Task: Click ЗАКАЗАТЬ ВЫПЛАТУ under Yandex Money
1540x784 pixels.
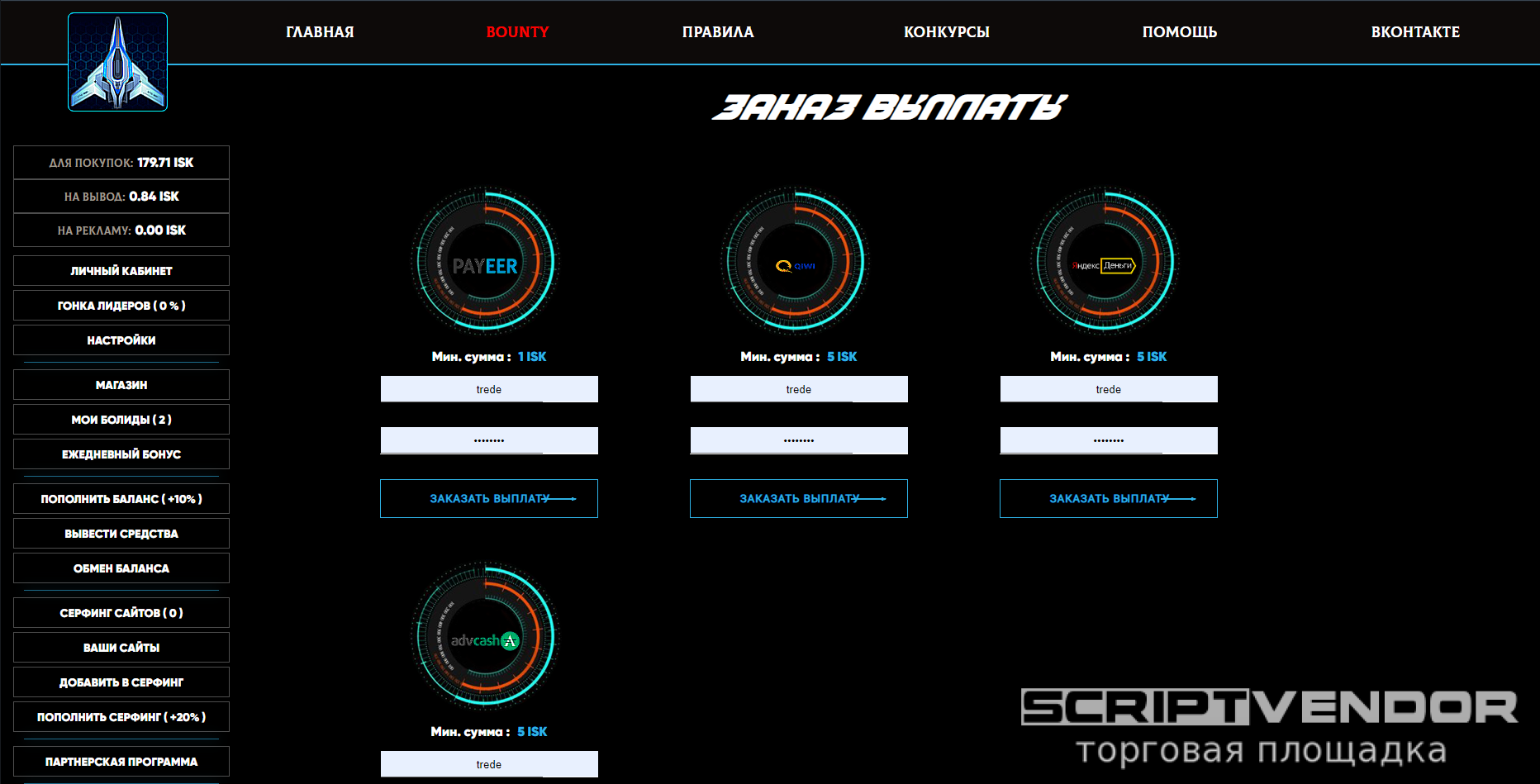Action: point(1109,499)
